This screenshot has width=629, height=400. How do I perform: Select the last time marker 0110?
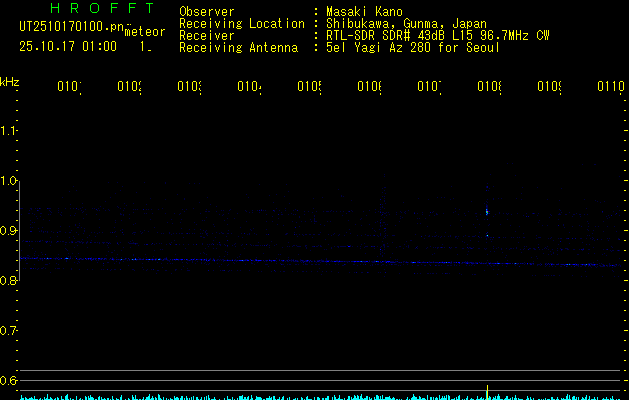click(x=610, y=87)
